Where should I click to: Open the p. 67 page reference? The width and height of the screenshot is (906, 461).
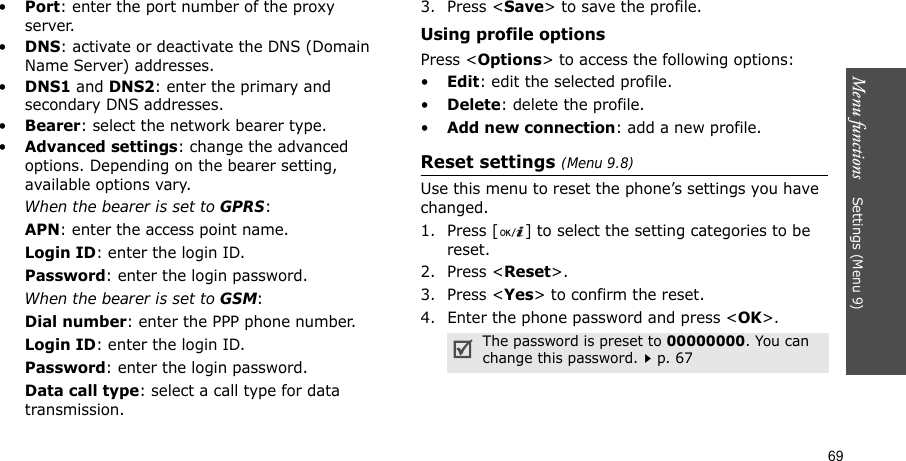pyautogui.click(x=612, y=358)
